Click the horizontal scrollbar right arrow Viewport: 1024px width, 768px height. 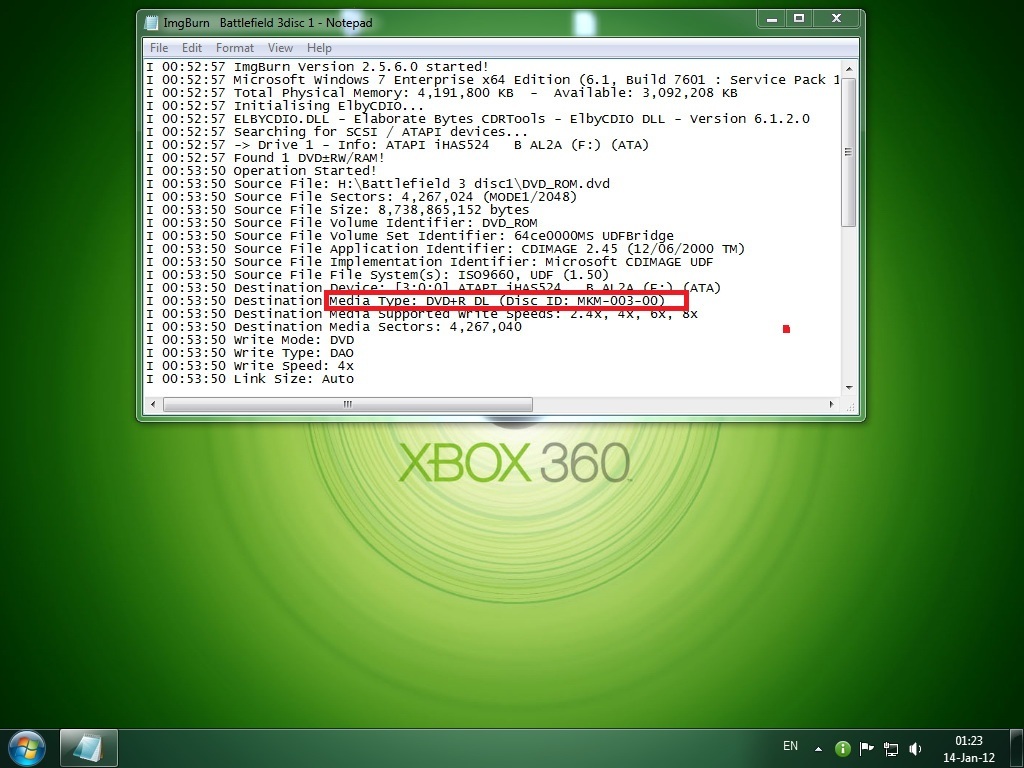click(831, 404)
